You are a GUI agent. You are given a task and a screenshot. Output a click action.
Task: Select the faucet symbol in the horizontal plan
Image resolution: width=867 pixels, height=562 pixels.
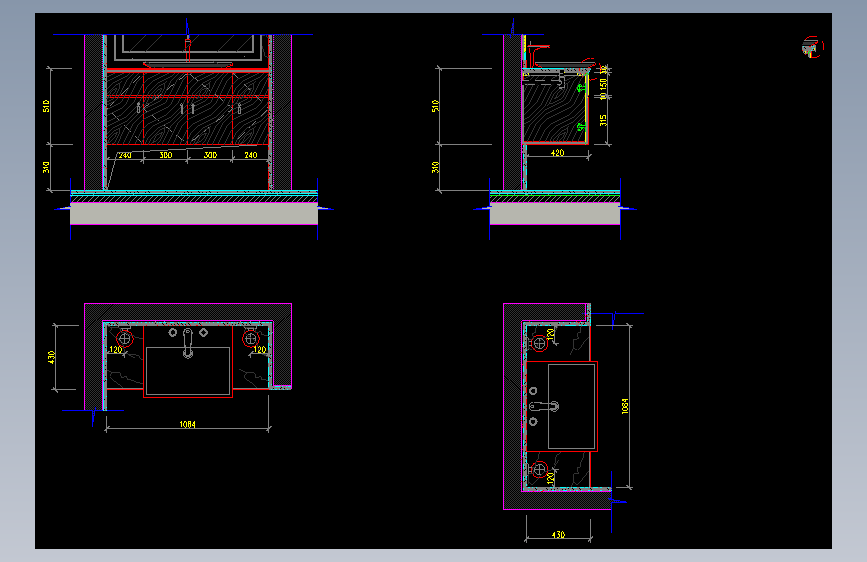[x=188, y=343]
